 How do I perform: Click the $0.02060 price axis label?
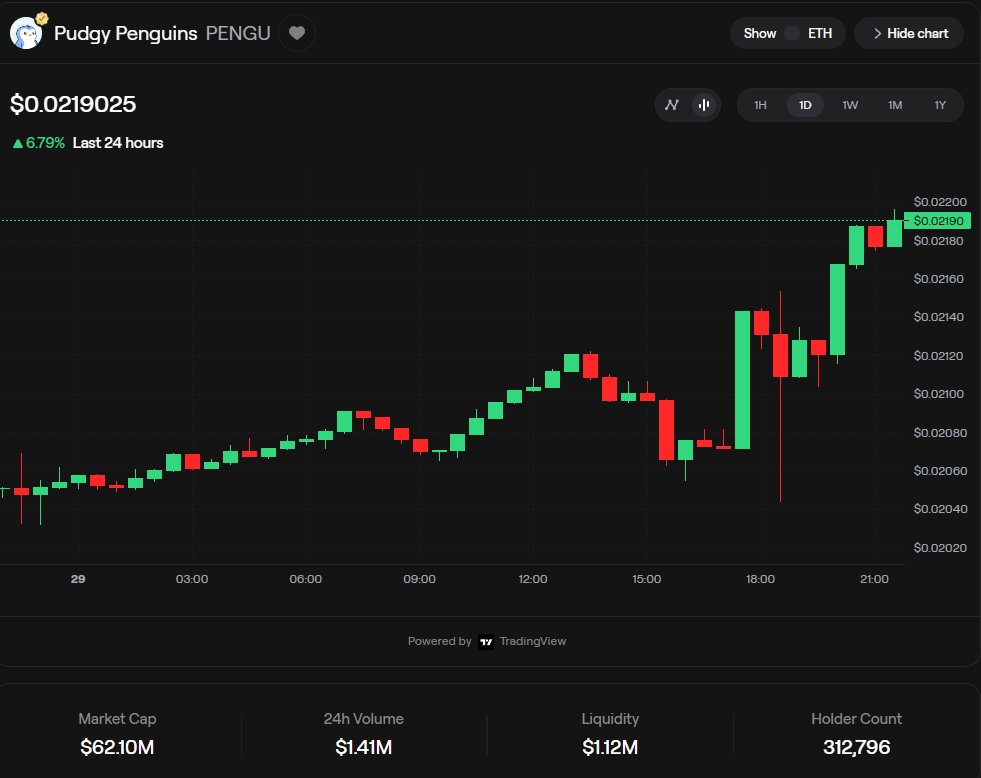pos(940,471)
